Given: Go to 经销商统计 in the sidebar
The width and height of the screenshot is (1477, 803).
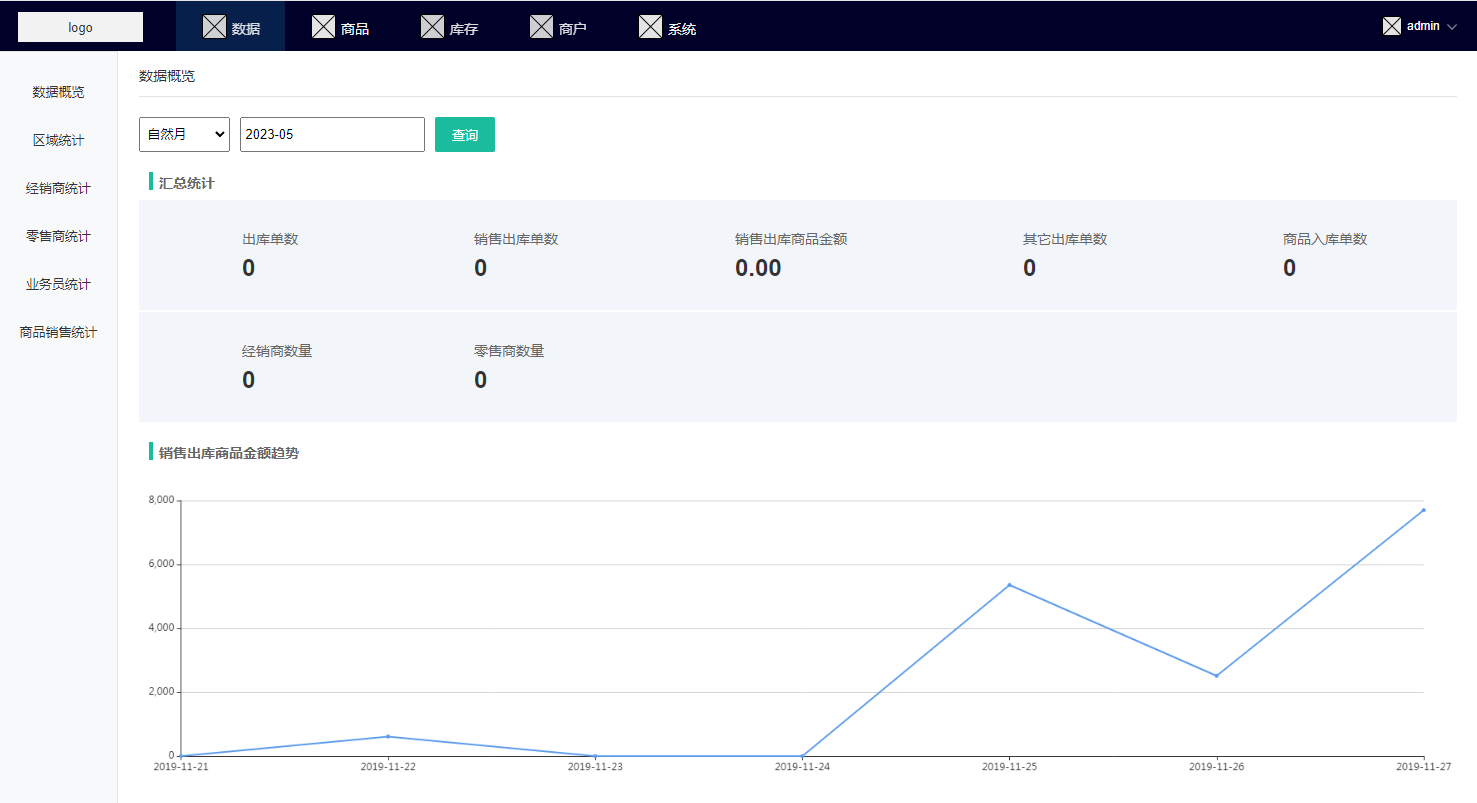Looking at the screenshot, I should click(58, 188).
